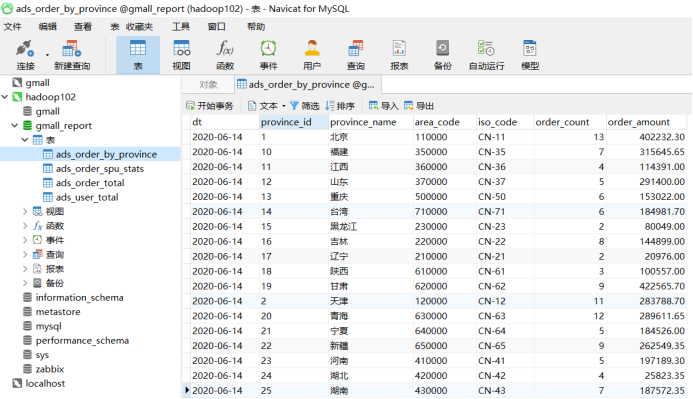Open the 收藏夹 menu

139,27
